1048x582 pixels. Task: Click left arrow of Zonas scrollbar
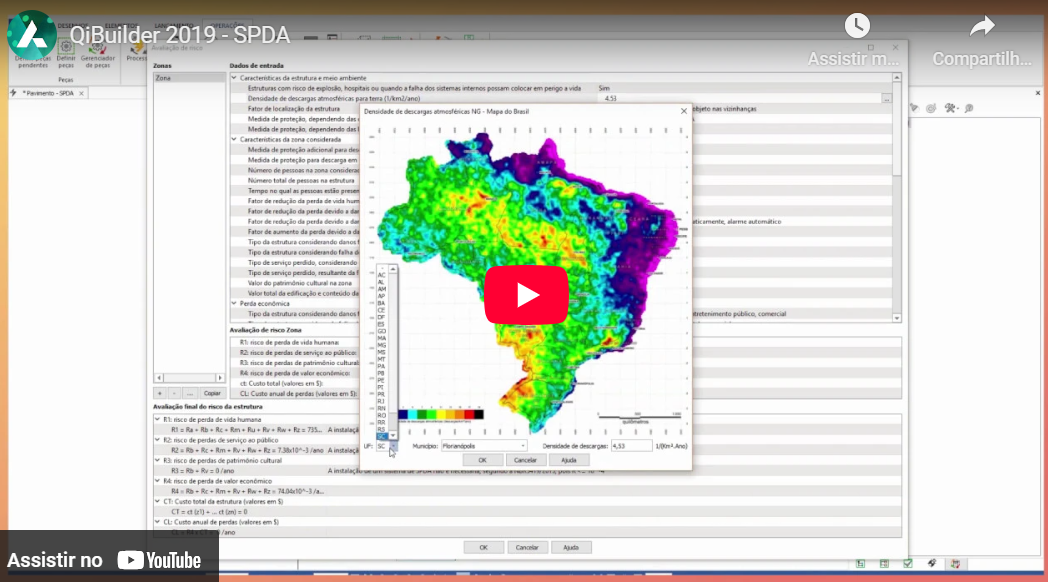158,378
